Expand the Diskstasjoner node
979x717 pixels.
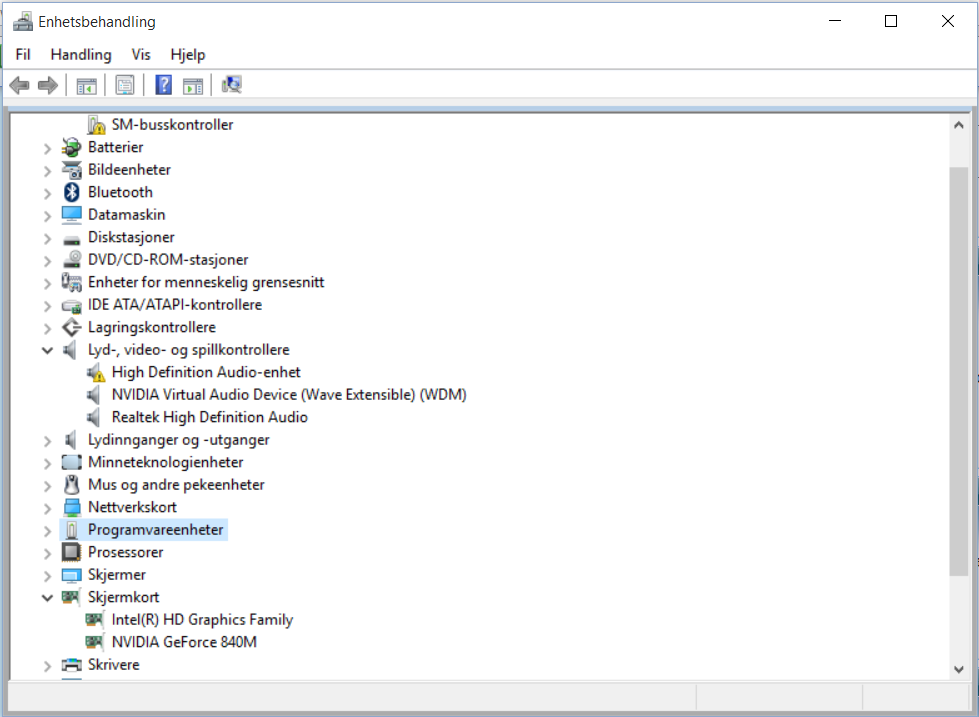coord(47,238)
